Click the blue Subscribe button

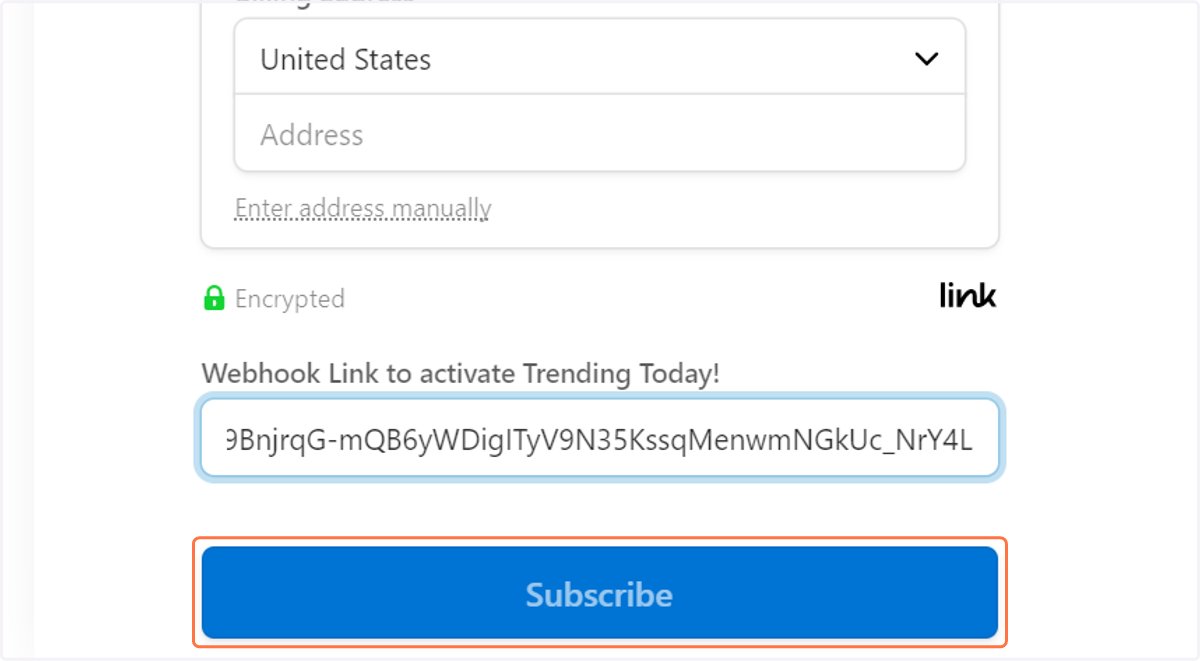coord(600,592)
